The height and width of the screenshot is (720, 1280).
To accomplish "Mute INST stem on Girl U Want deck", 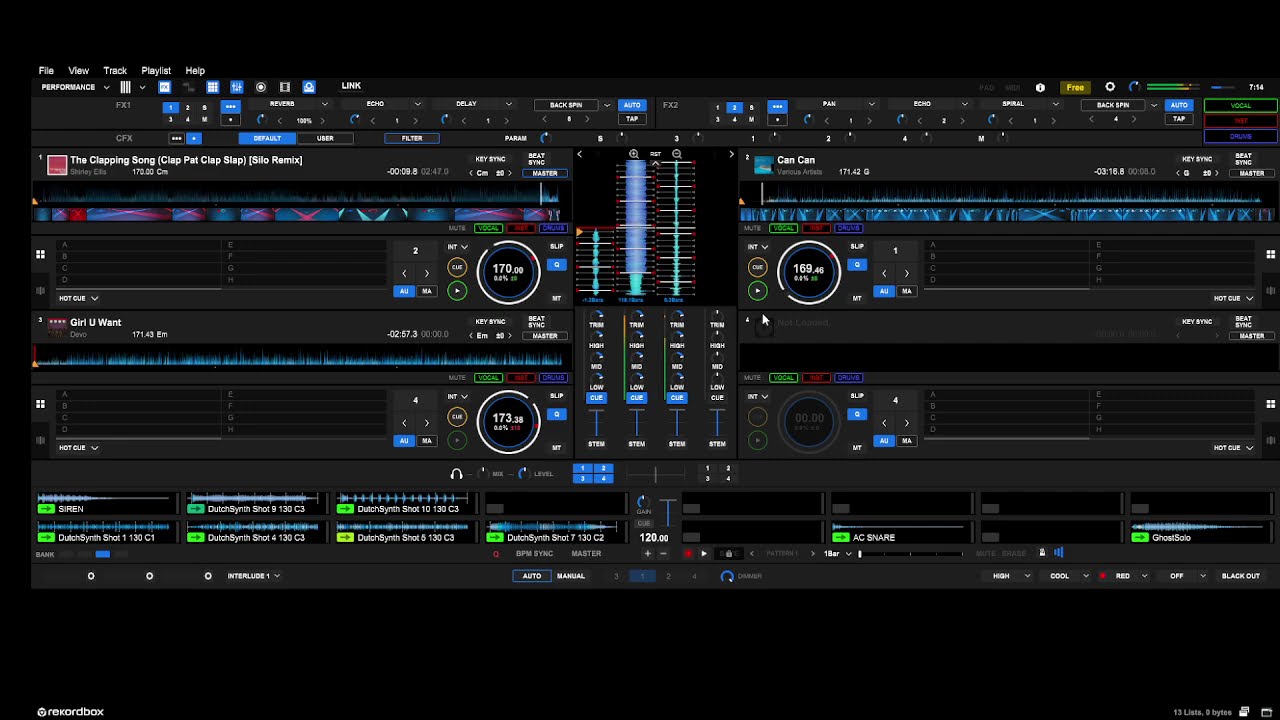I will pos(520,378).
